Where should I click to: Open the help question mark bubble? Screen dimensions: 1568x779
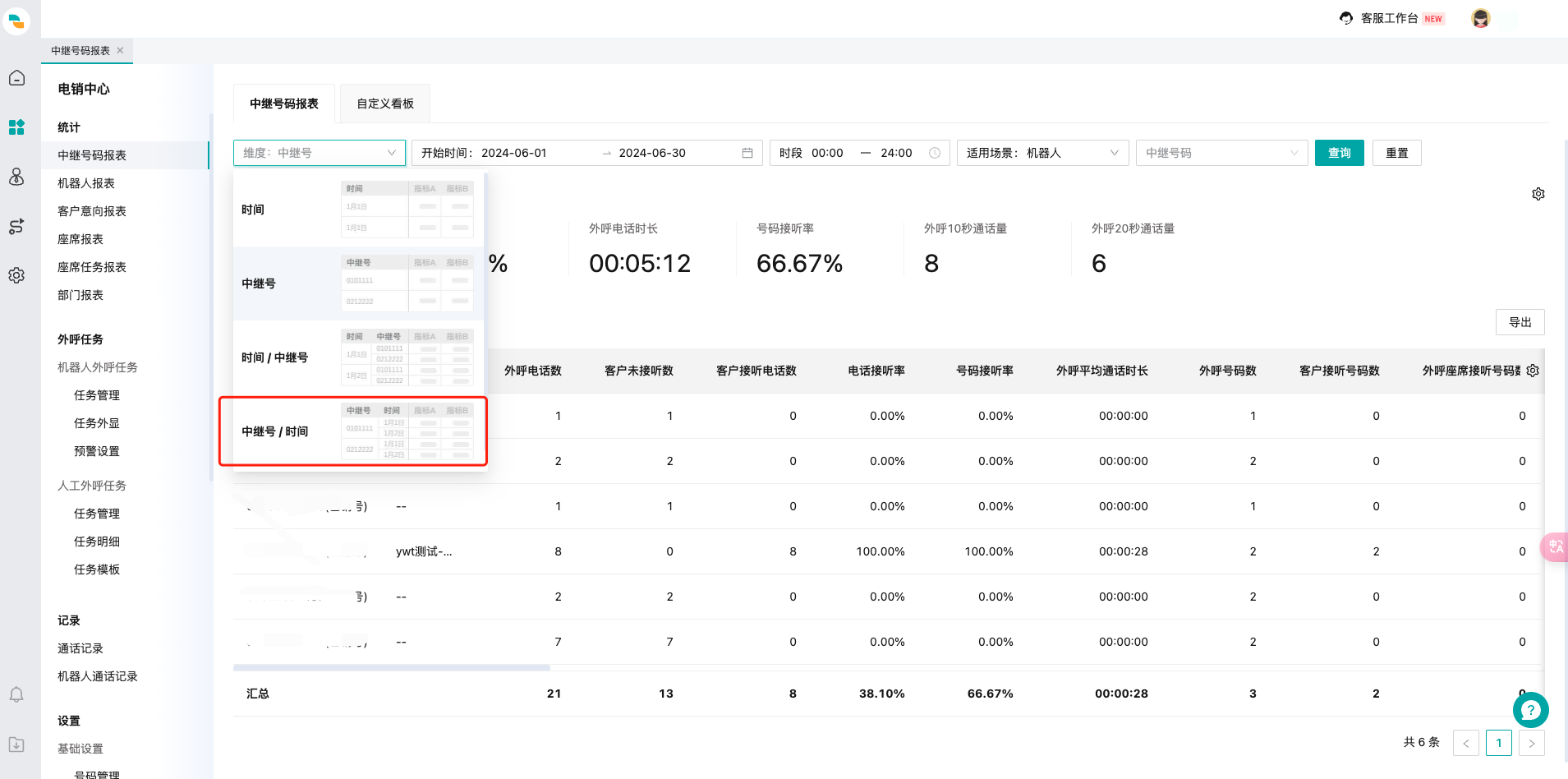(1531, 710)
